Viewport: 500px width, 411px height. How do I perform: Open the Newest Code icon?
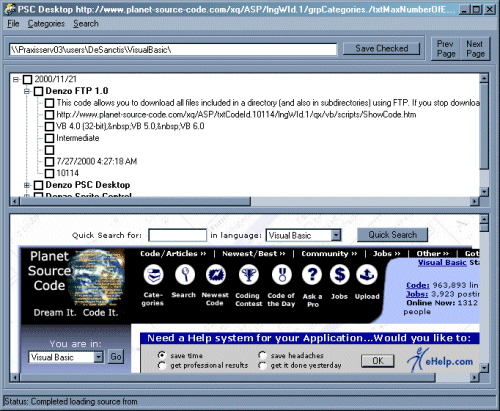click(216, 275)
